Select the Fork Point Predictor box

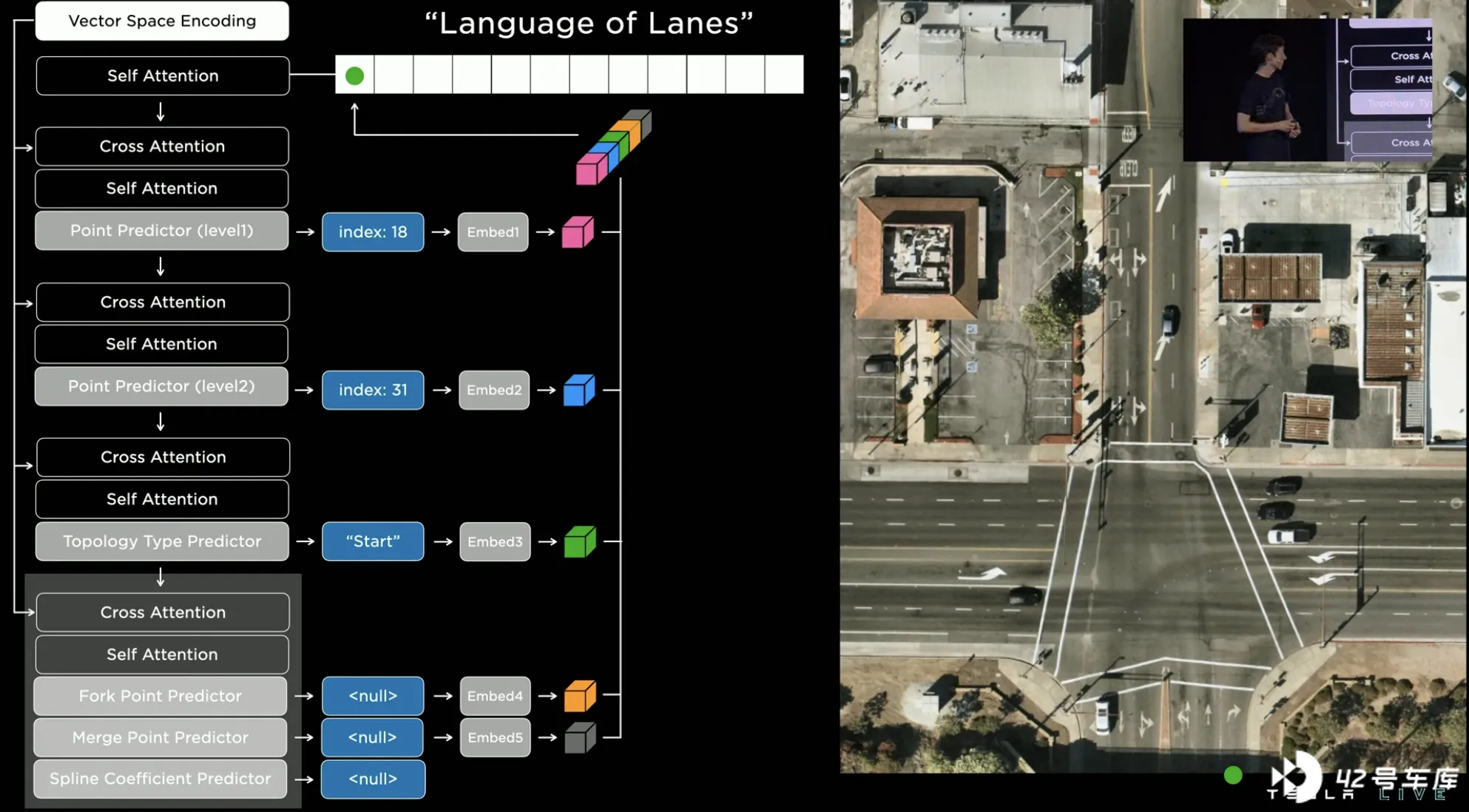pos(161,696)
